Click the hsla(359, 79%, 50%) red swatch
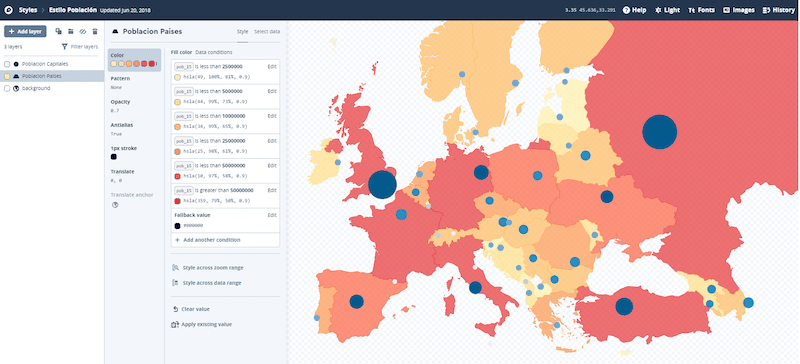 (178, 201)
